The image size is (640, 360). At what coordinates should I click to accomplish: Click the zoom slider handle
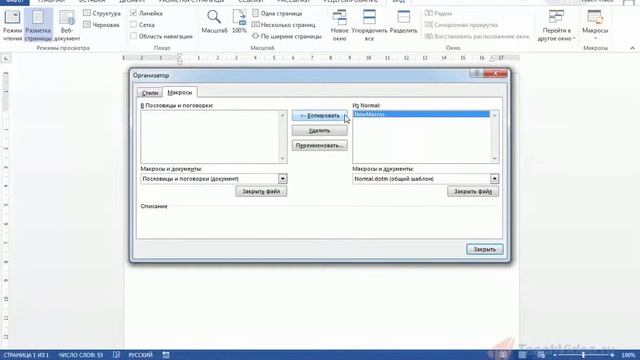(583, 355)
